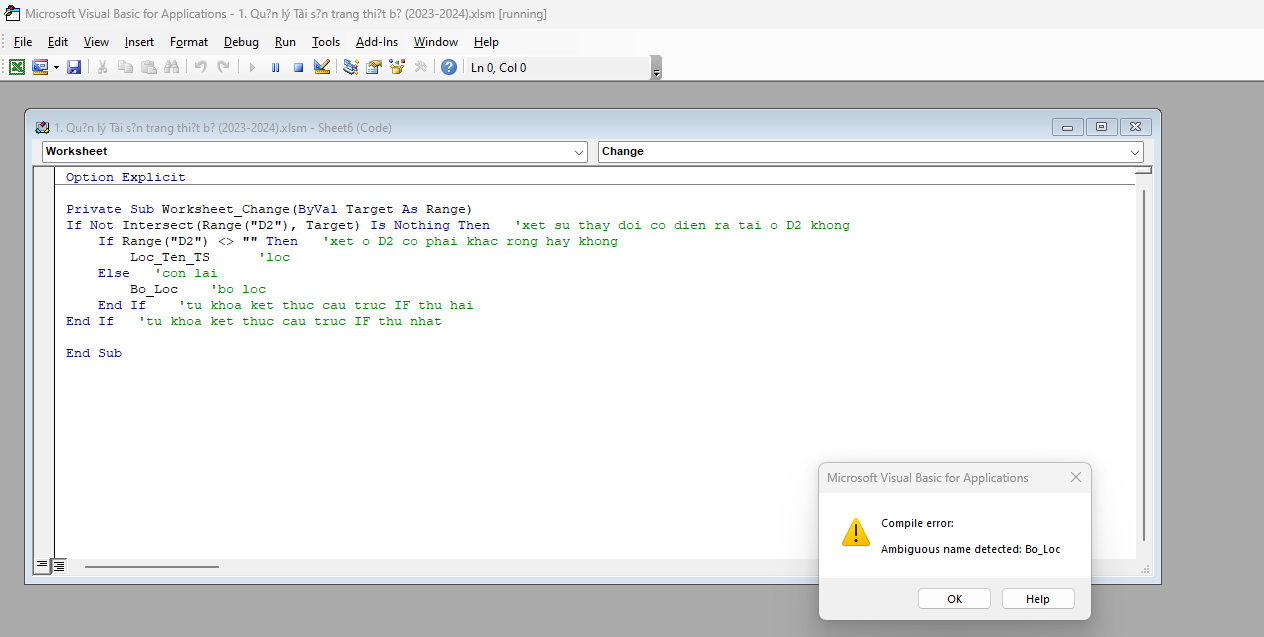
Task: Open the Edit menu
Action: (x=58, y=42)
